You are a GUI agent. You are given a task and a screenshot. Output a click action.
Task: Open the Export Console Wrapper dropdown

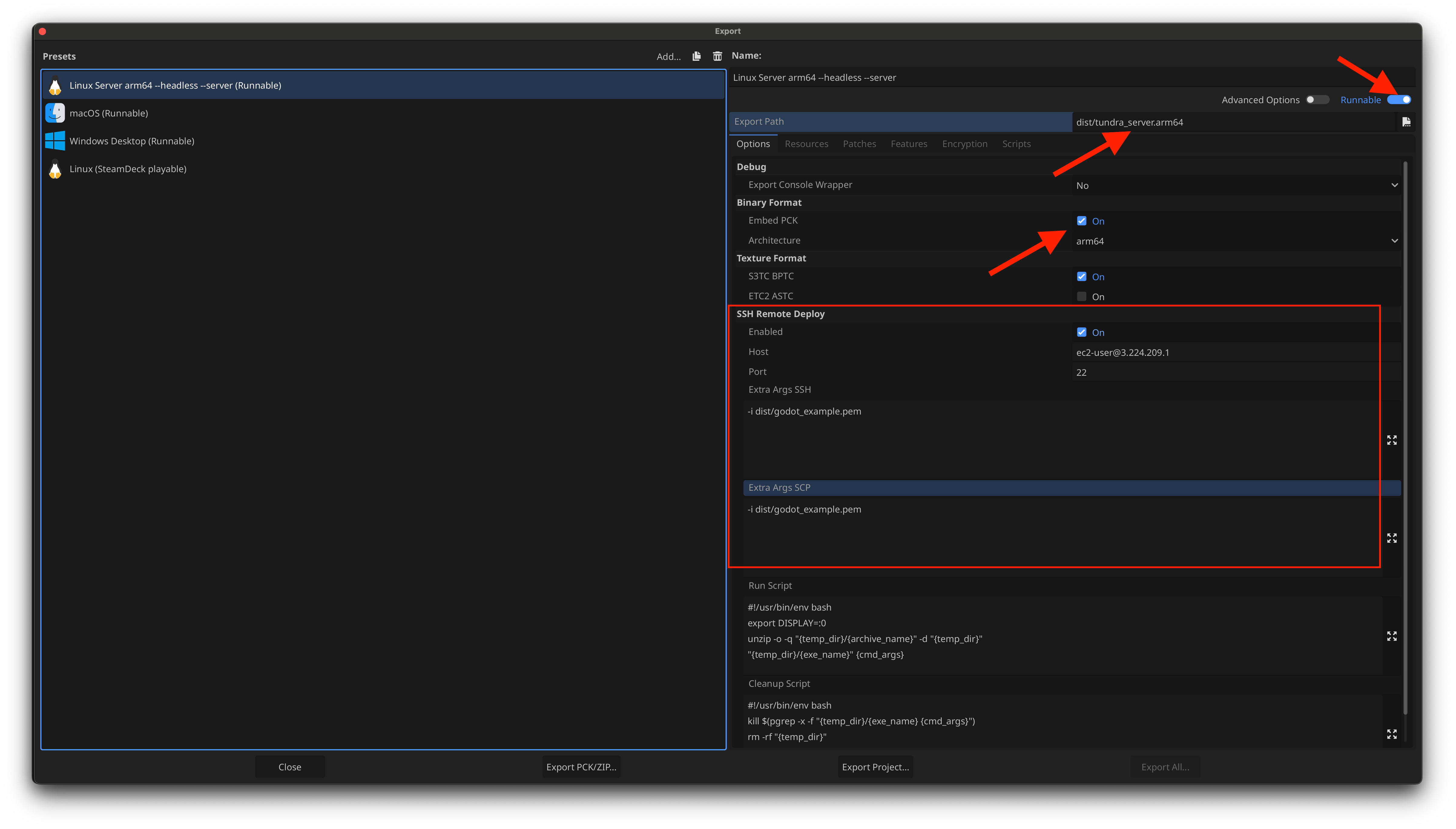point(1236,185)
